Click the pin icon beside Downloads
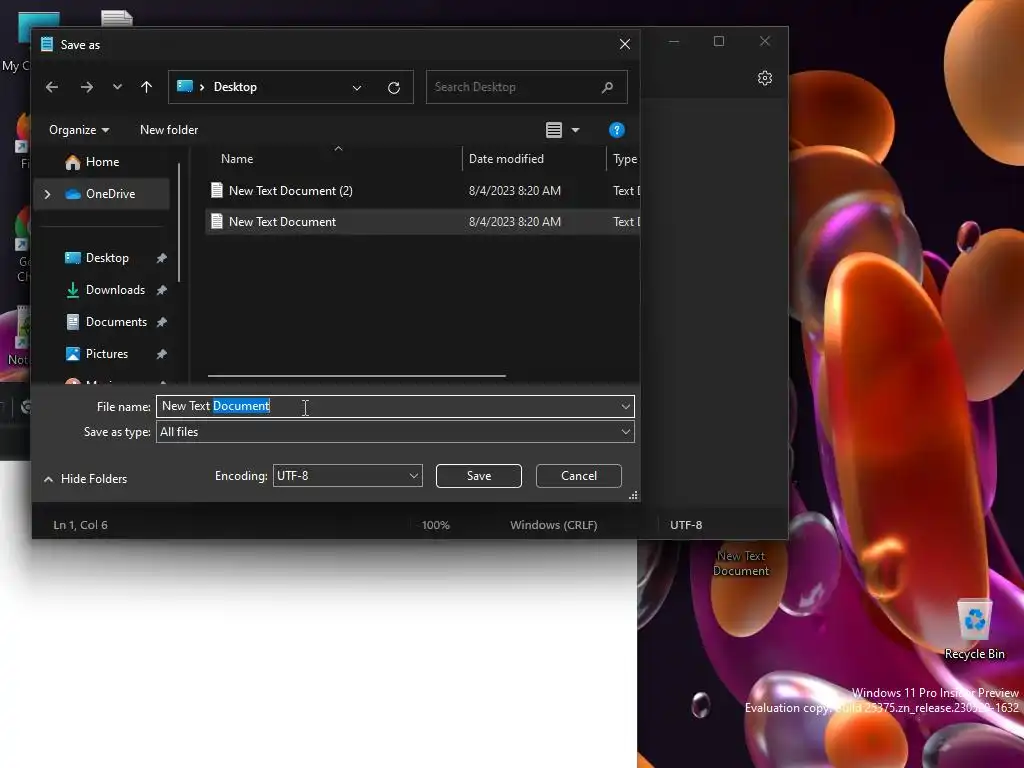 tap(161, 290)
